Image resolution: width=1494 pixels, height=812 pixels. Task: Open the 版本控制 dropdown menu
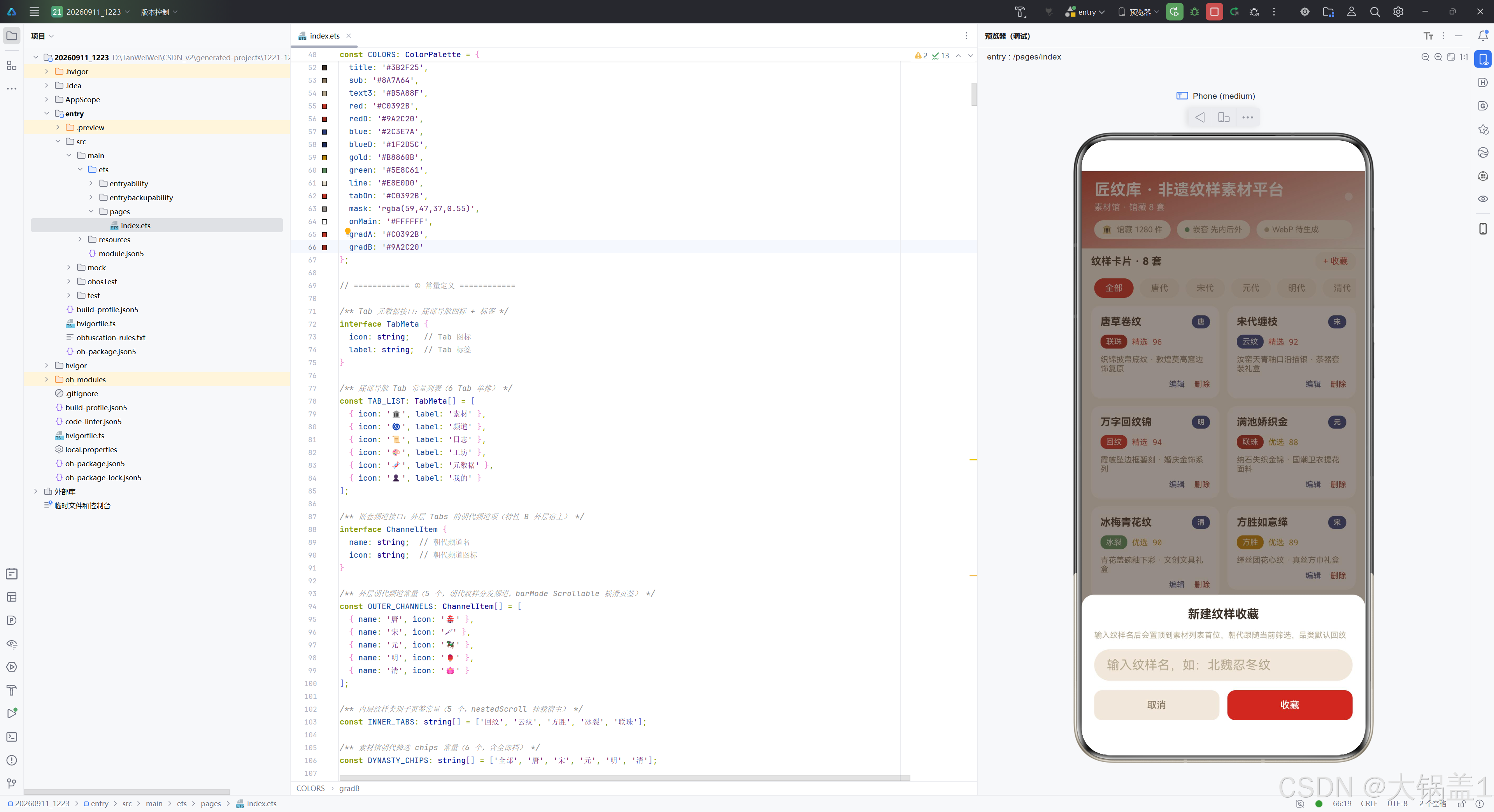159,12
